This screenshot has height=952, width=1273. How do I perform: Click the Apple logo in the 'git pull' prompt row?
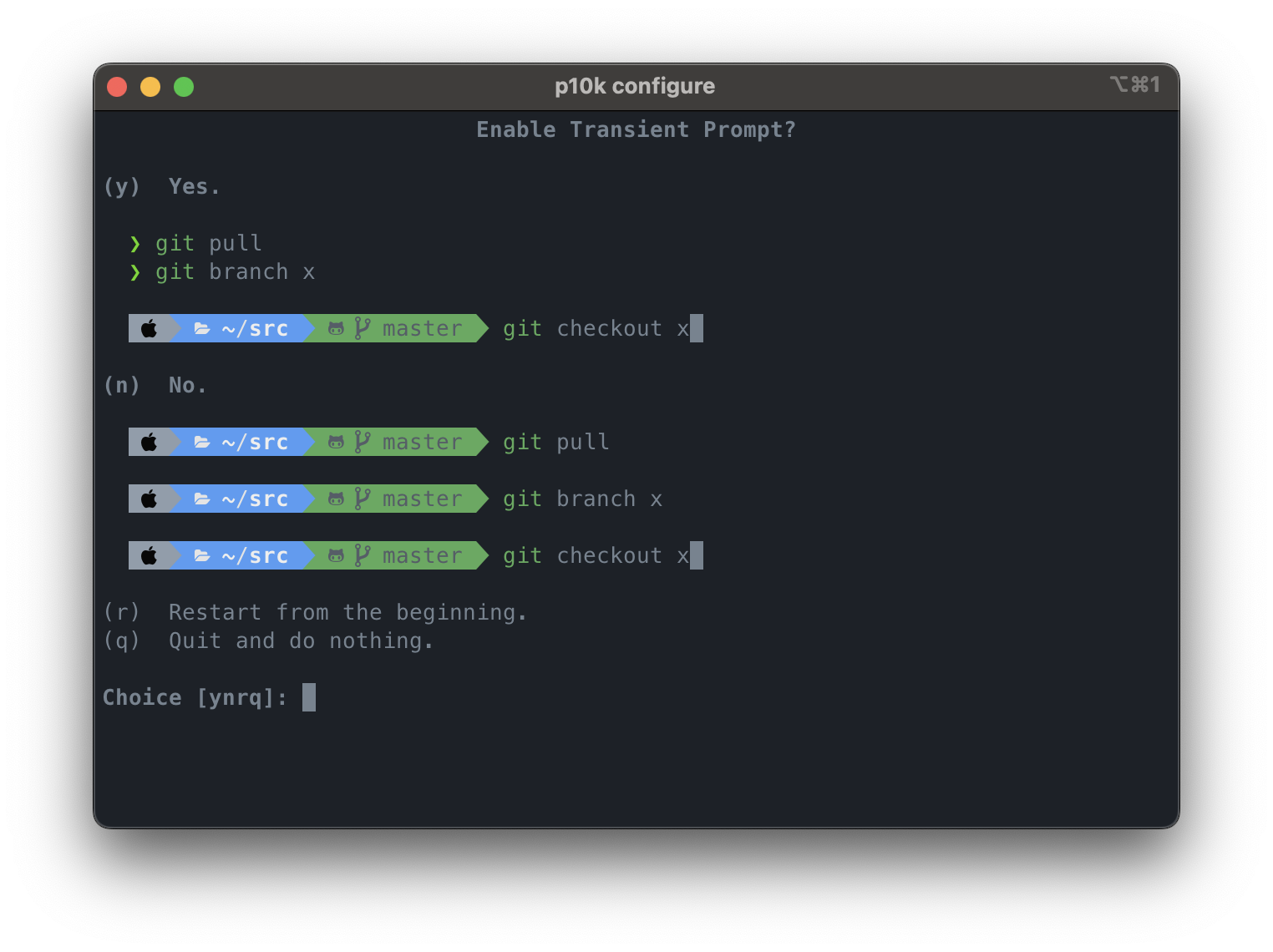[x=149, y=443]
